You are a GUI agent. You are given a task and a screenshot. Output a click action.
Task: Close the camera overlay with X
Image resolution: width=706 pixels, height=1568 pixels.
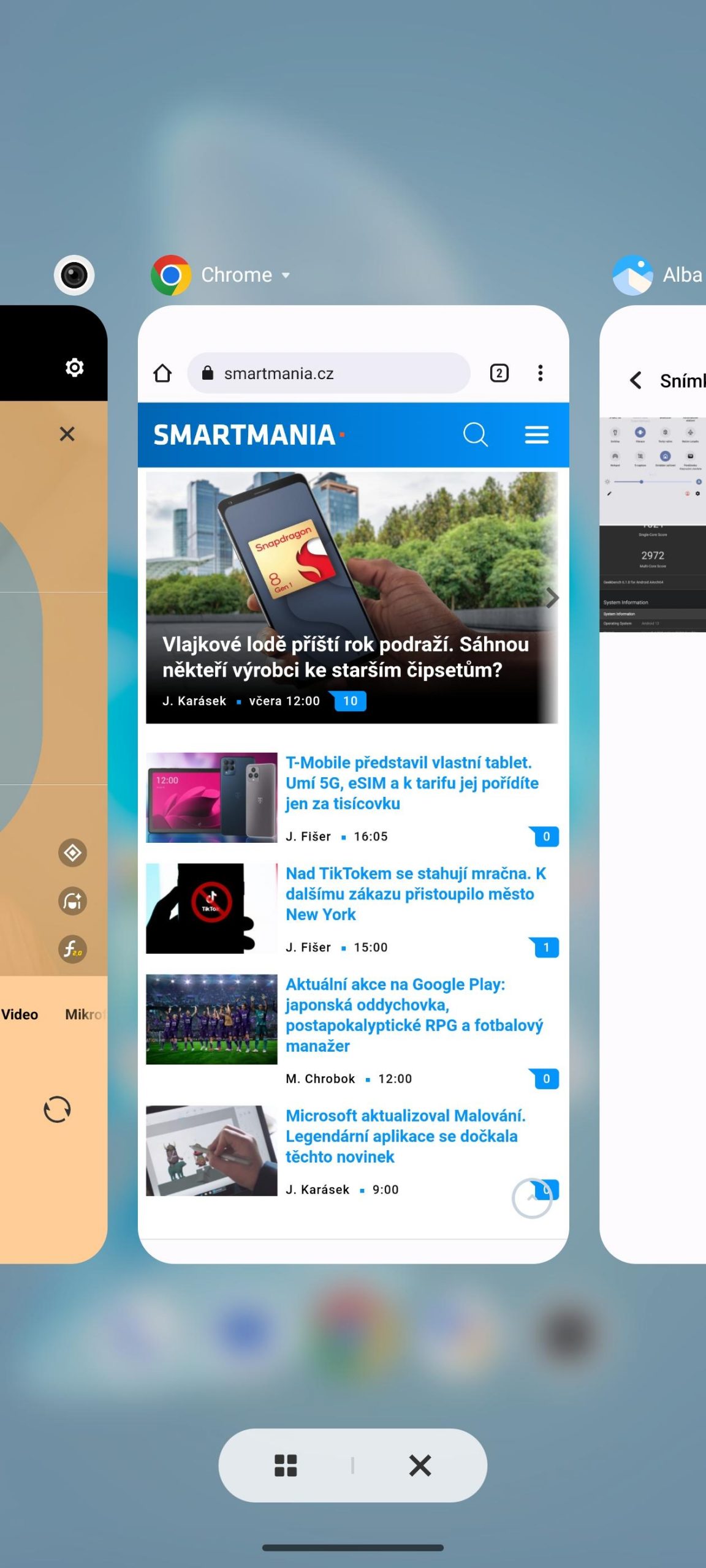67,434
